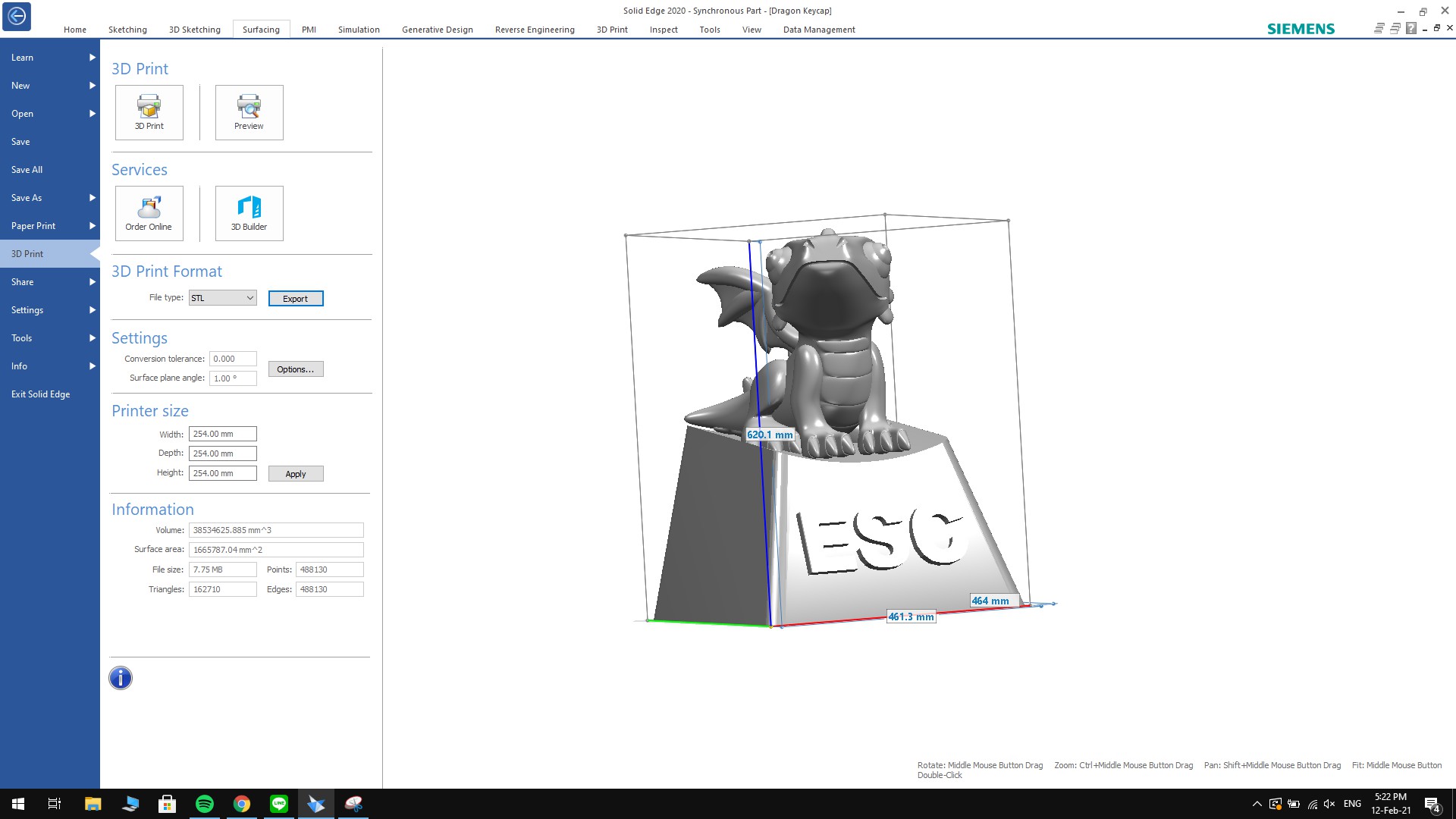Open the File type STL dropdown
Viewport: 1456px width, 819px height.
click(223, 298)
